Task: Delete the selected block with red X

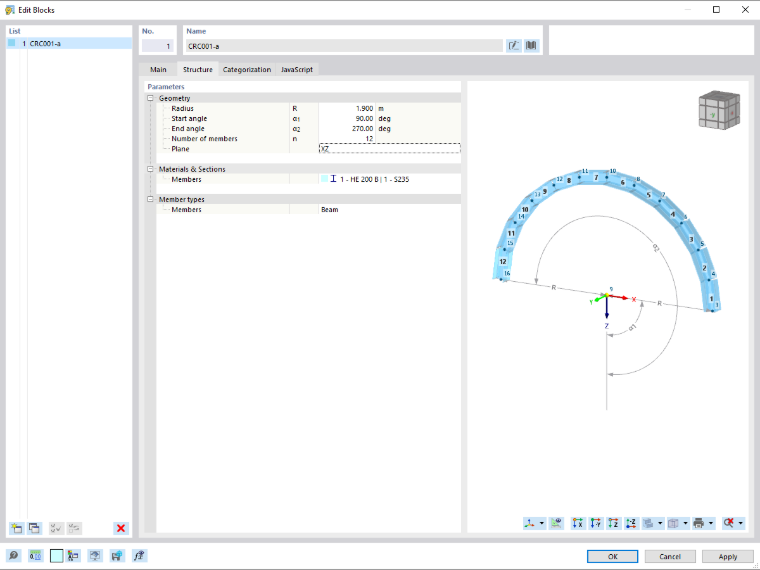Action: (x=121, y=528)
